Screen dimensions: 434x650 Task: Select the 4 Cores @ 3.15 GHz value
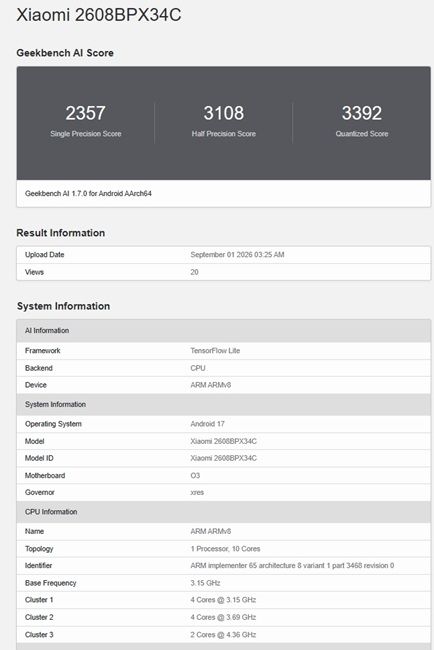click(x=223, y=600)
